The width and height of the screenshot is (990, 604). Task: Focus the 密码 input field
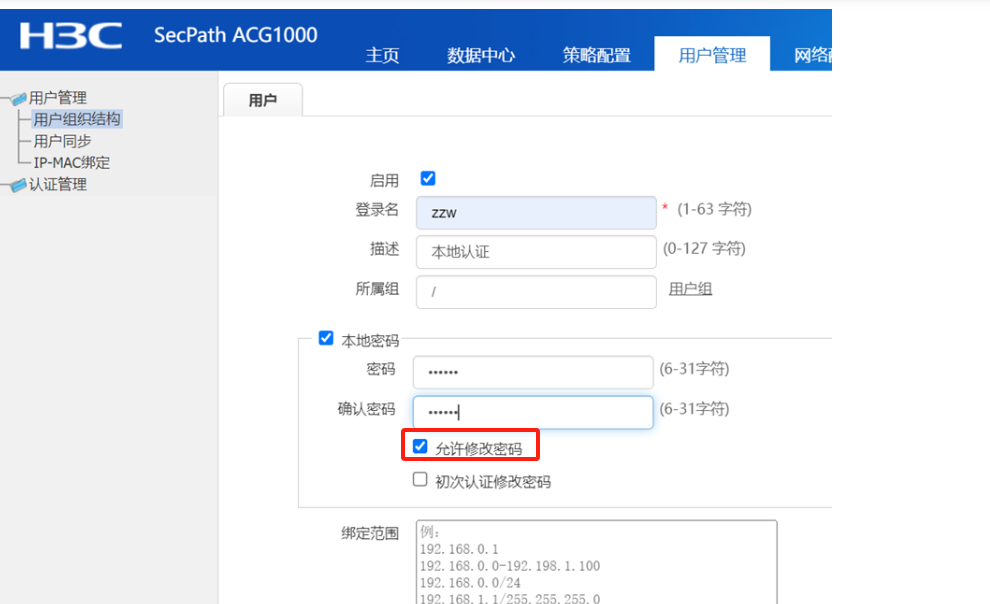(x=533, y=372)
